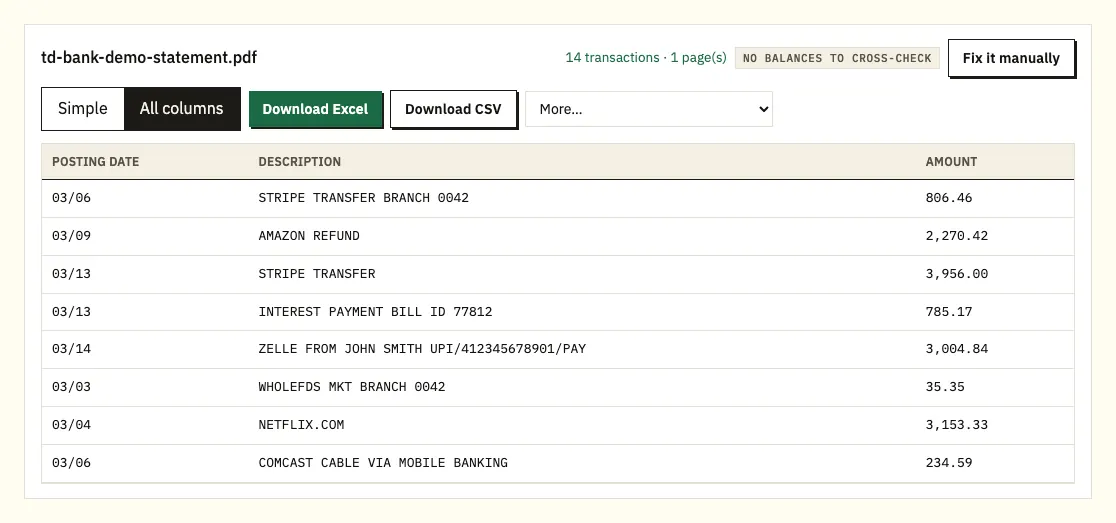Click the Amount column header

951,162
